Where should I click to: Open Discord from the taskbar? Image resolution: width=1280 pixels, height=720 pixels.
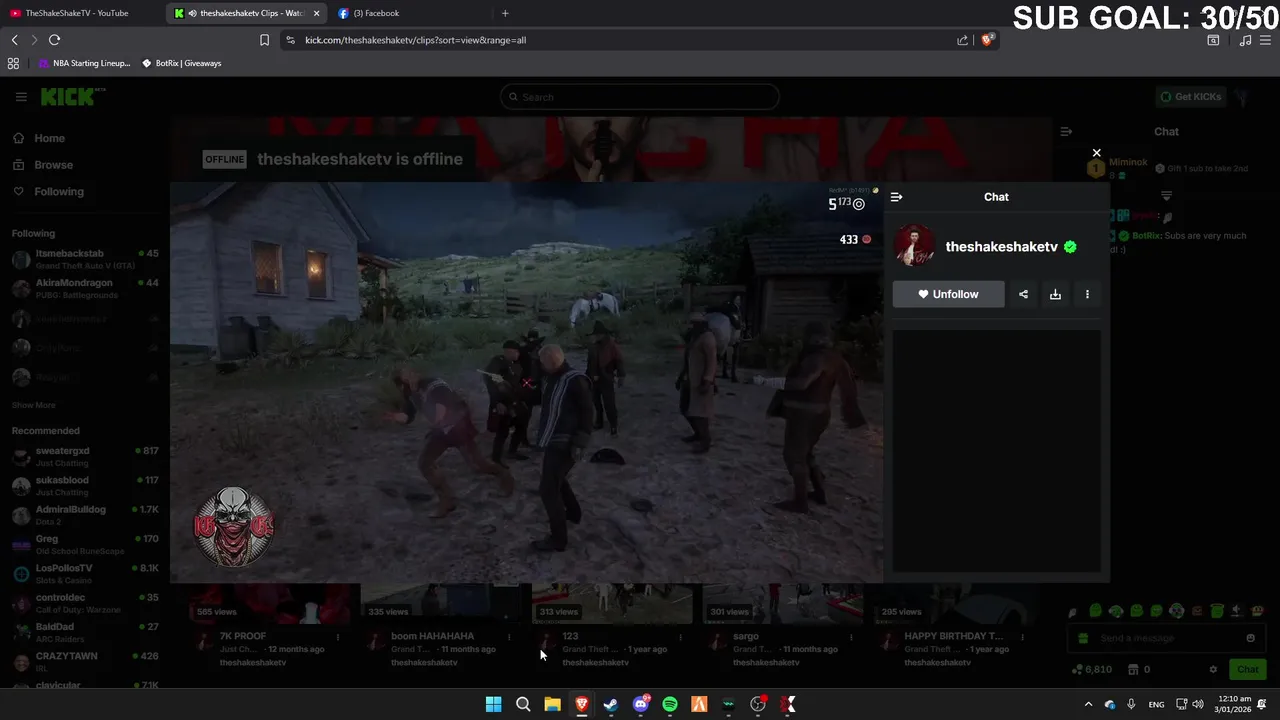(x=641, y=704)
